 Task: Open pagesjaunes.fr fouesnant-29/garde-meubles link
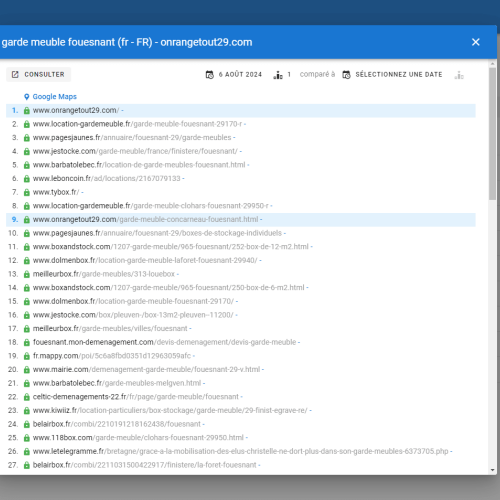(x=132, y=138)
